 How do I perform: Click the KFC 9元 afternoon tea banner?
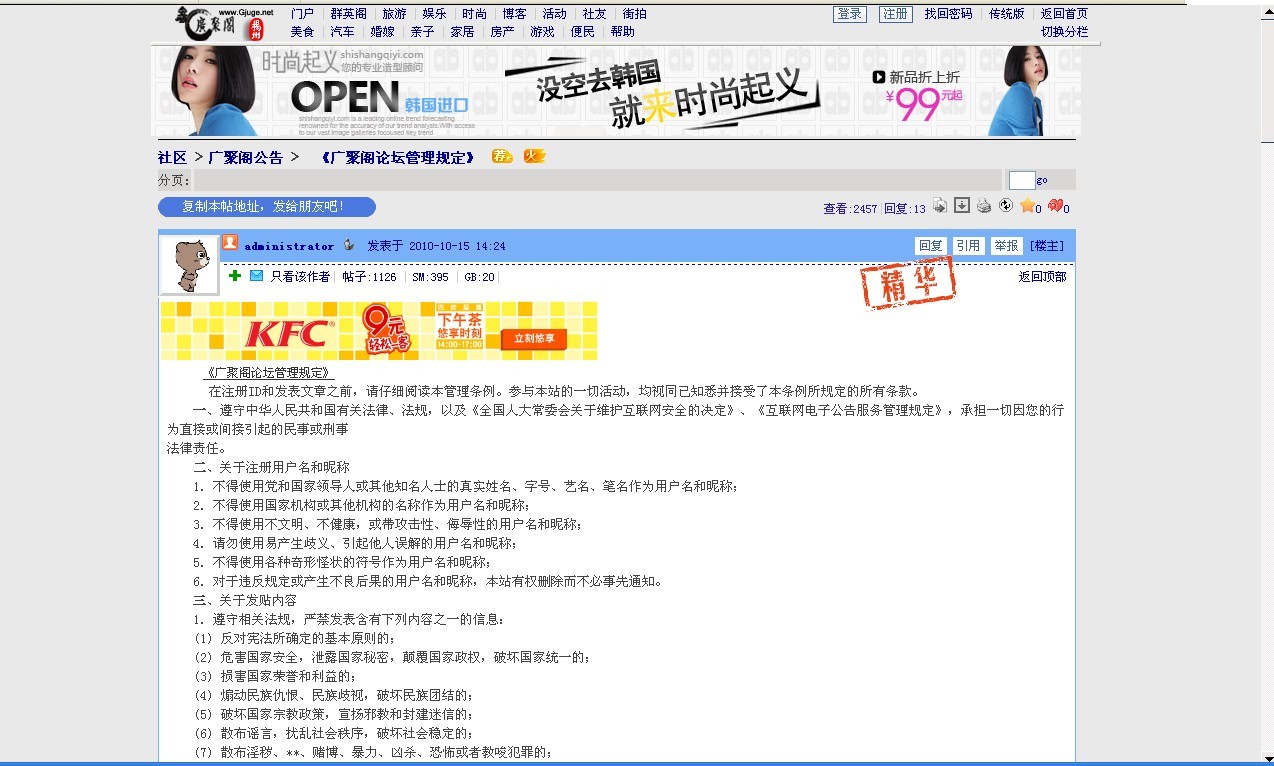(x=379, y=331)
